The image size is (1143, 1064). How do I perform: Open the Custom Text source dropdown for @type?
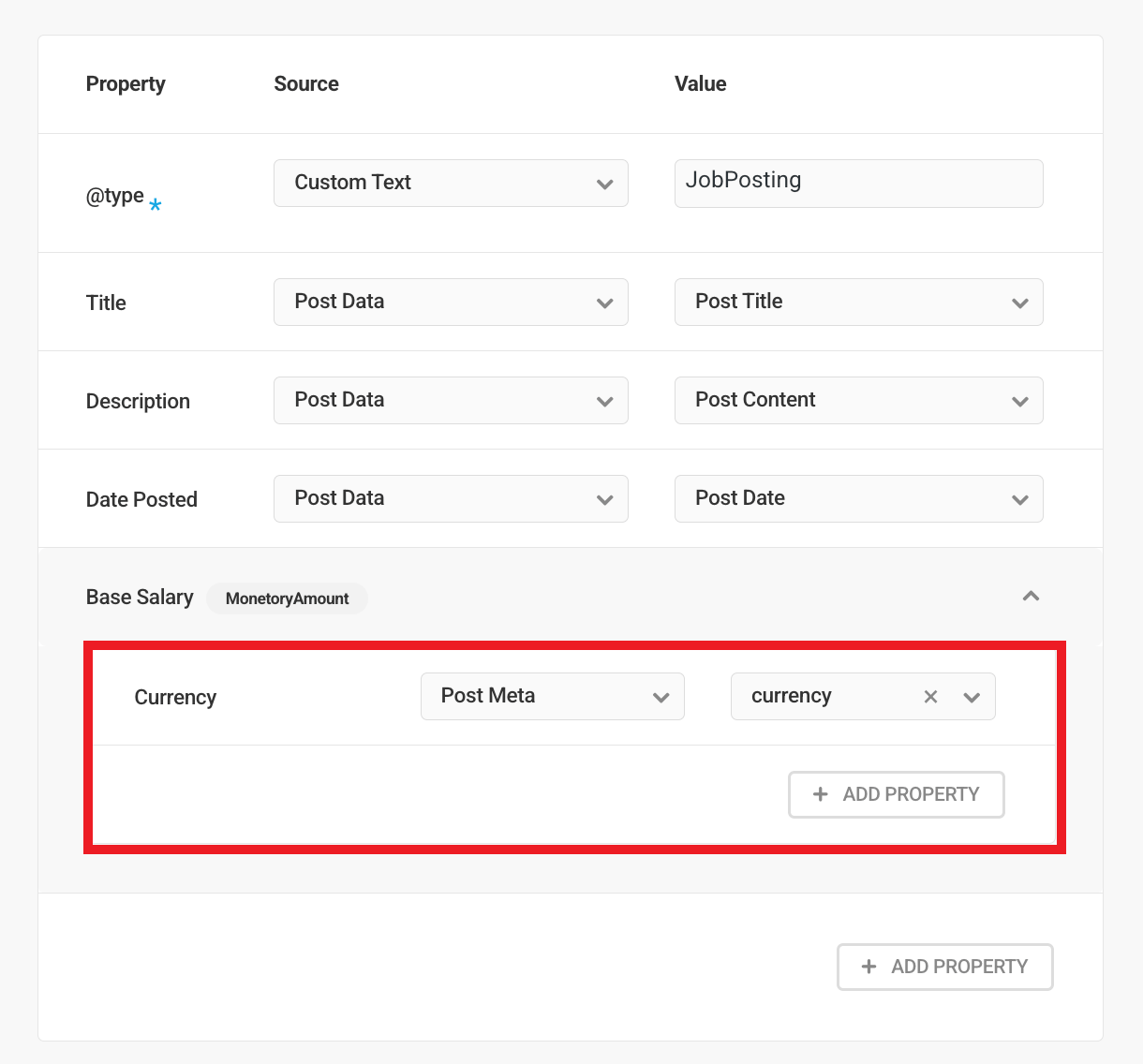[451, 183]
